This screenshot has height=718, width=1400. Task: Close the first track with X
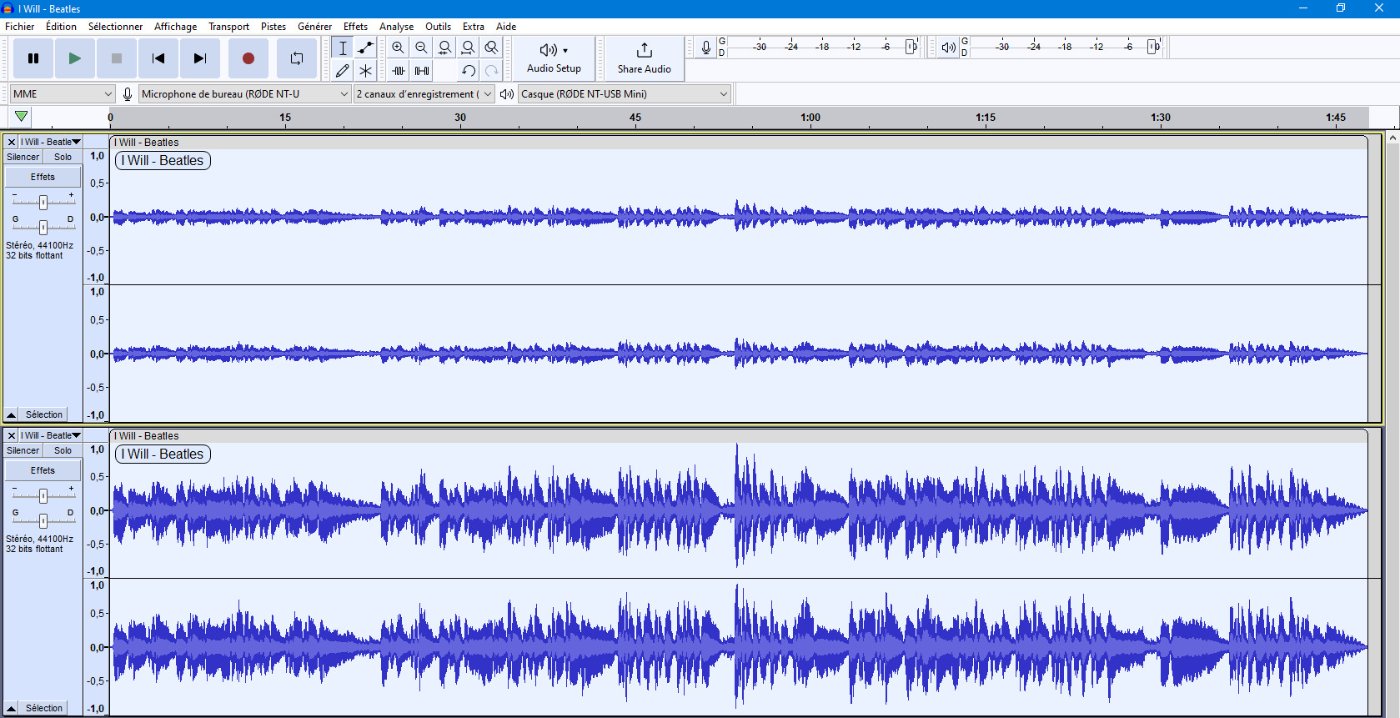(11, 142)
